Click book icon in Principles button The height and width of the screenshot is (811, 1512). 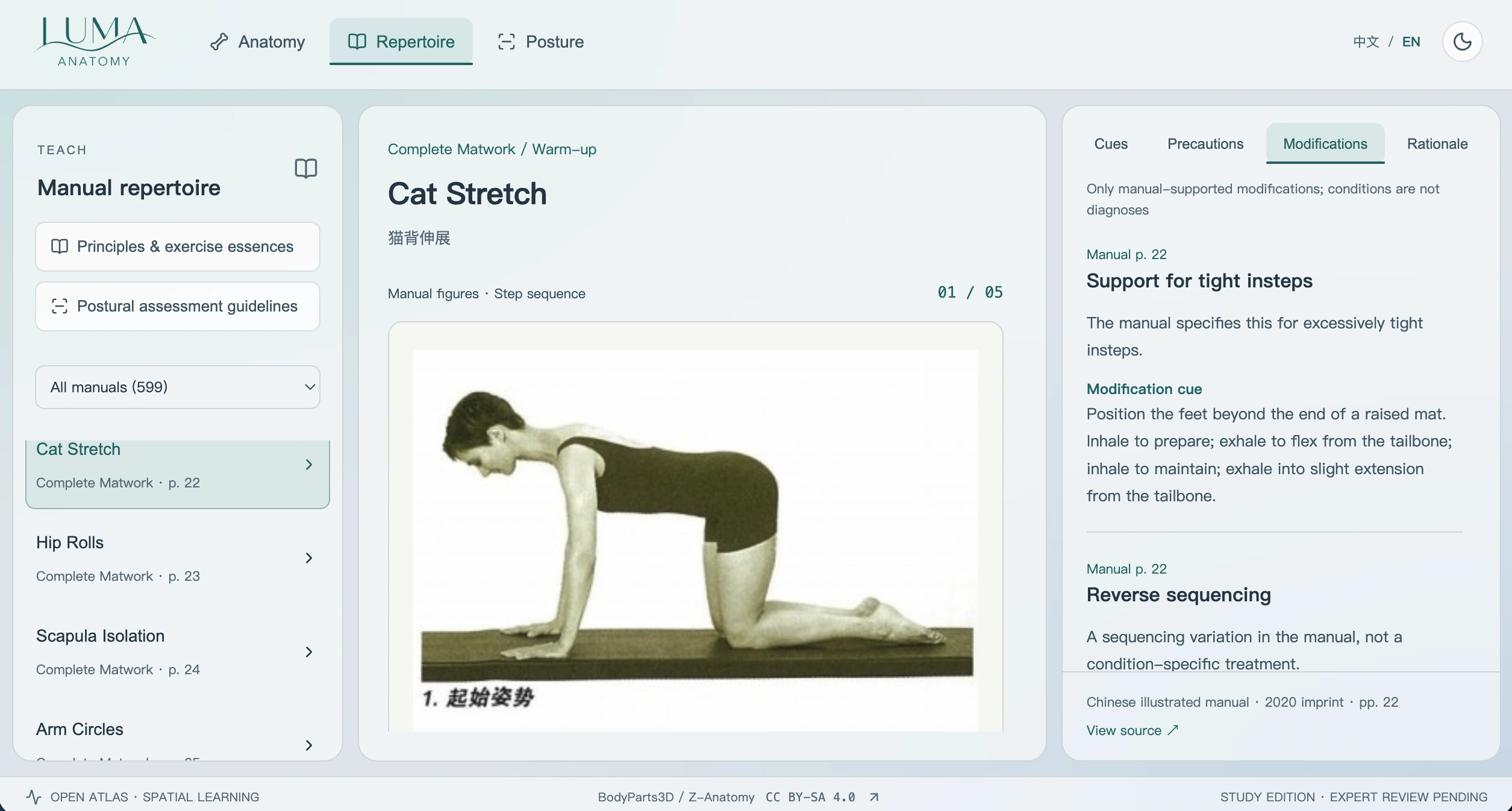coord(60,246)
